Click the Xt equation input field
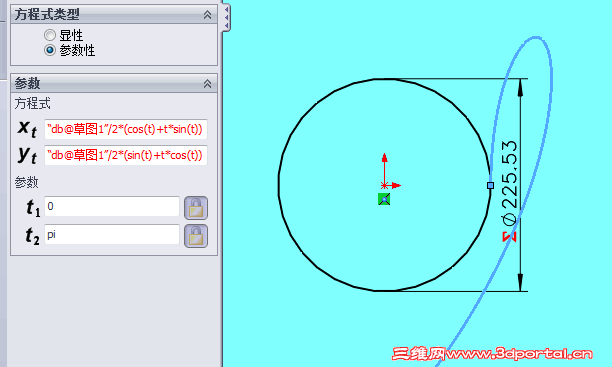 tap(126, 129)
